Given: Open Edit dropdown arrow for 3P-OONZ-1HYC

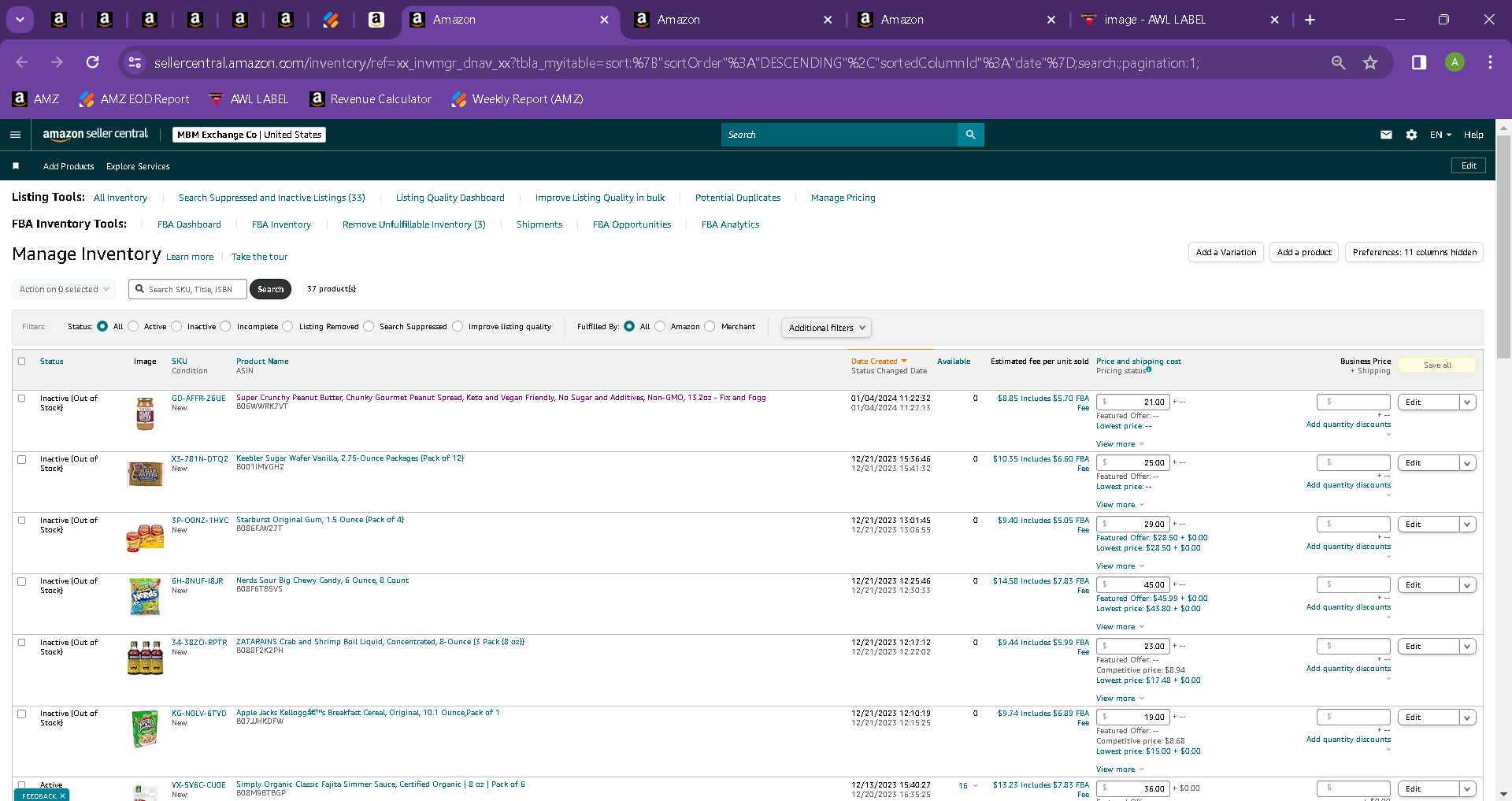Looking at the screenshot, I should [x=1467, y=525].
